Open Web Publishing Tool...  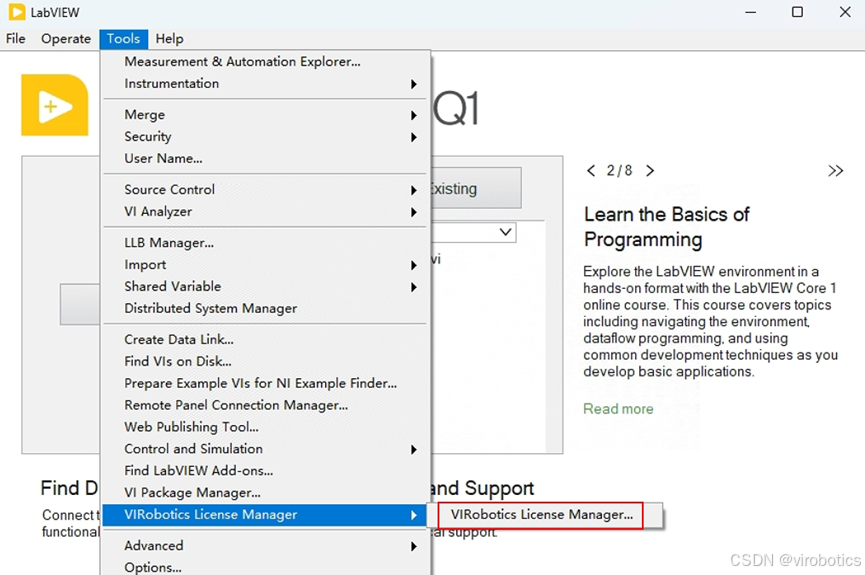[x=265, y=427]
